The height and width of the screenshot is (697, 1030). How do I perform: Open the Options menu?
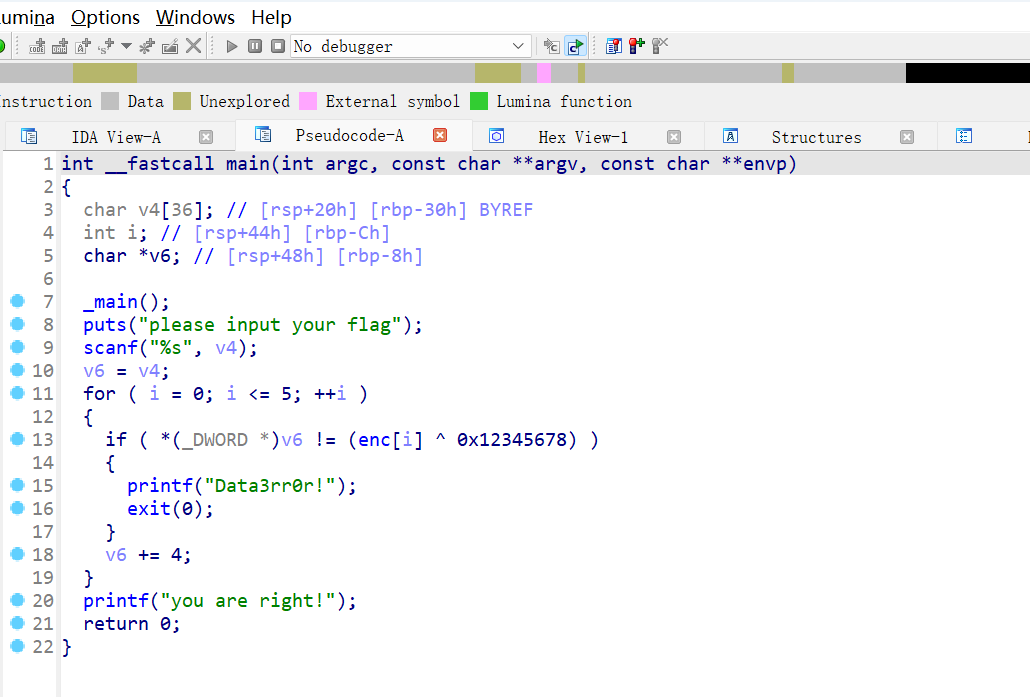(105, 17)
